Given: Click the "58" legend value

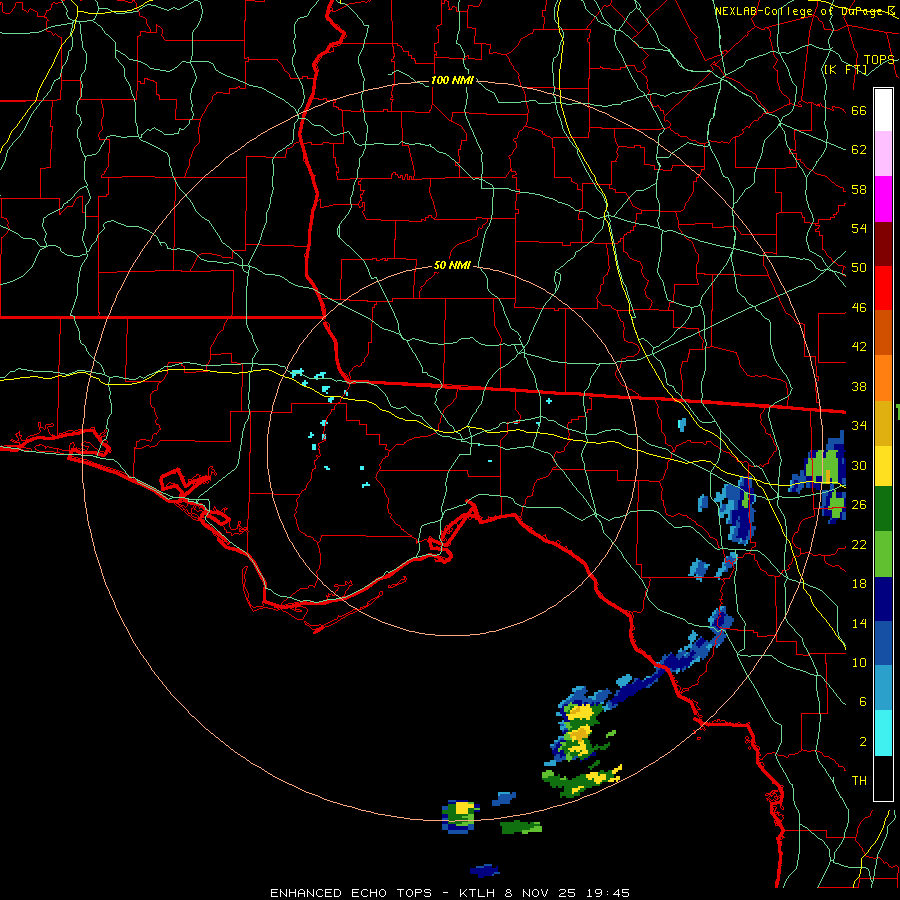Looking at the screenshot, I should 859,189.
